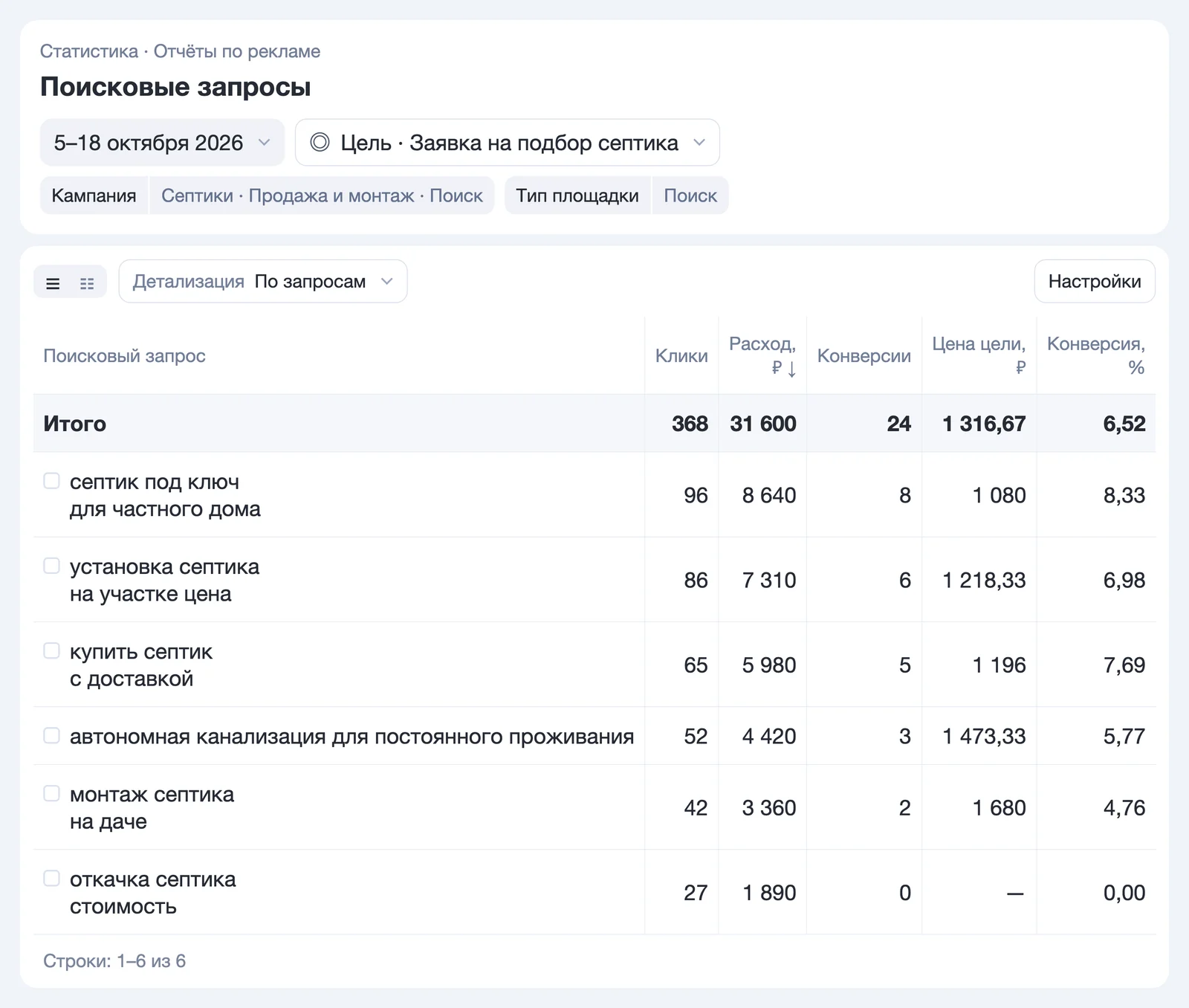Click the clicks cell 52
Image resolution: width=1189 pixels, height=1008 pixels.
pos(696,736)
